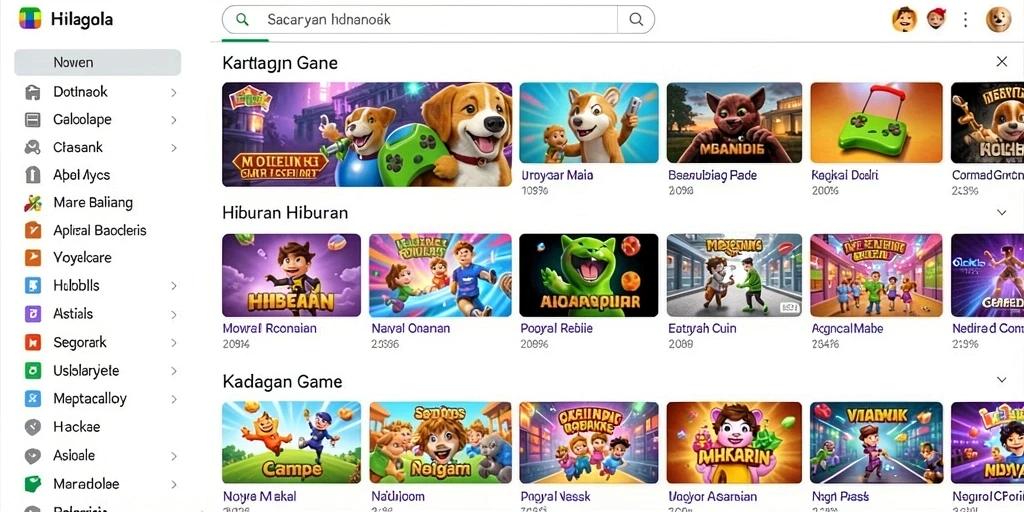Open the dog avatar profile icon
The height and width of the screenshot is (512, 1024).
[998, 20]
